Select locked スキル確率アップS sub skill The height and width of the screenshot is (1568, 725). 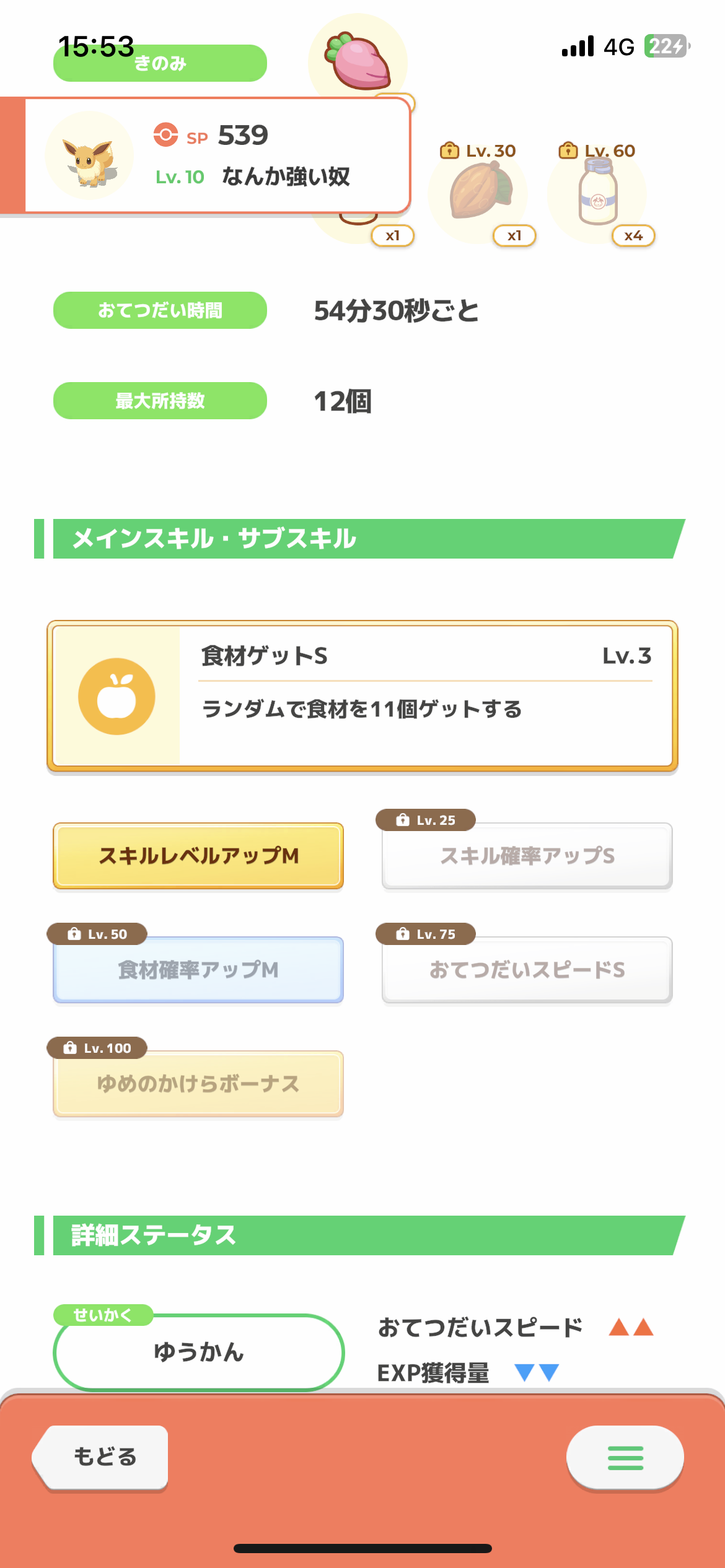(x=527, y=856)
